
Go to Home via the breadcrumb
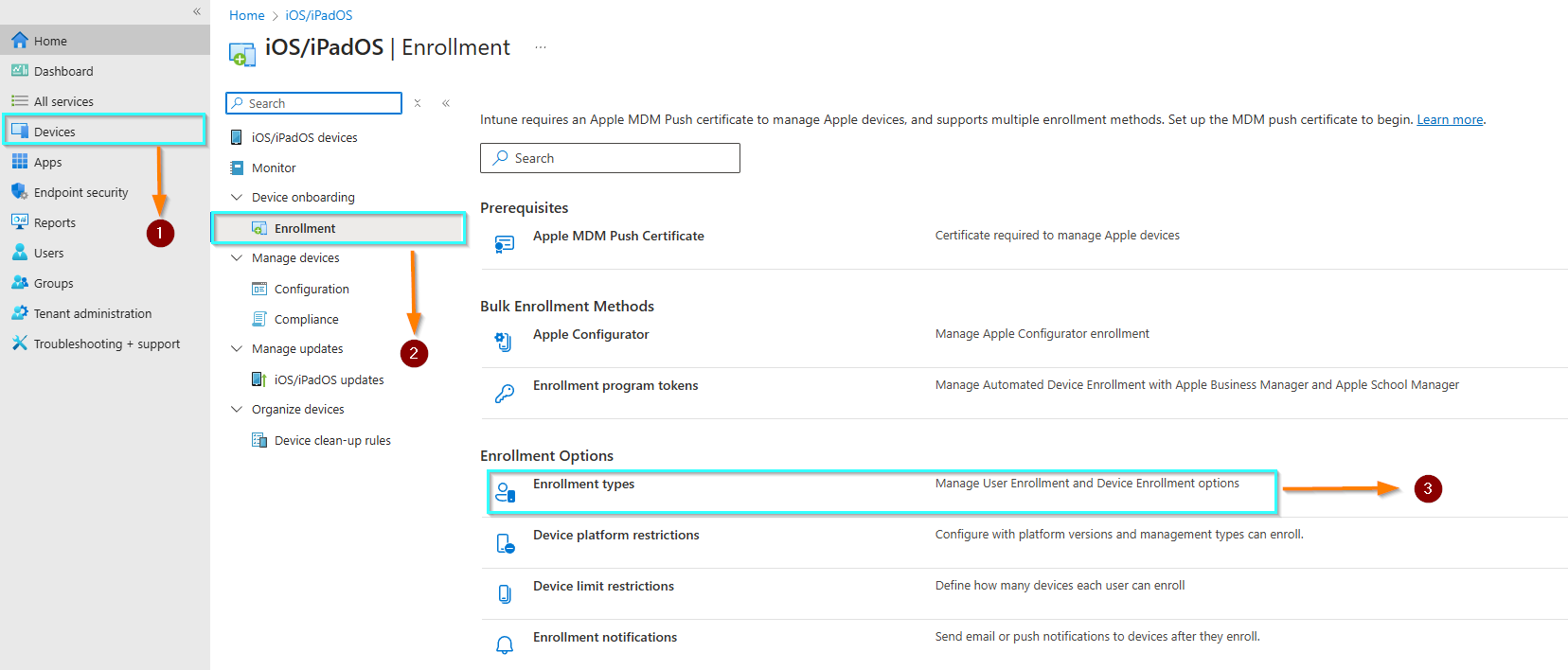pyautogui.click(x=246, y=15)
